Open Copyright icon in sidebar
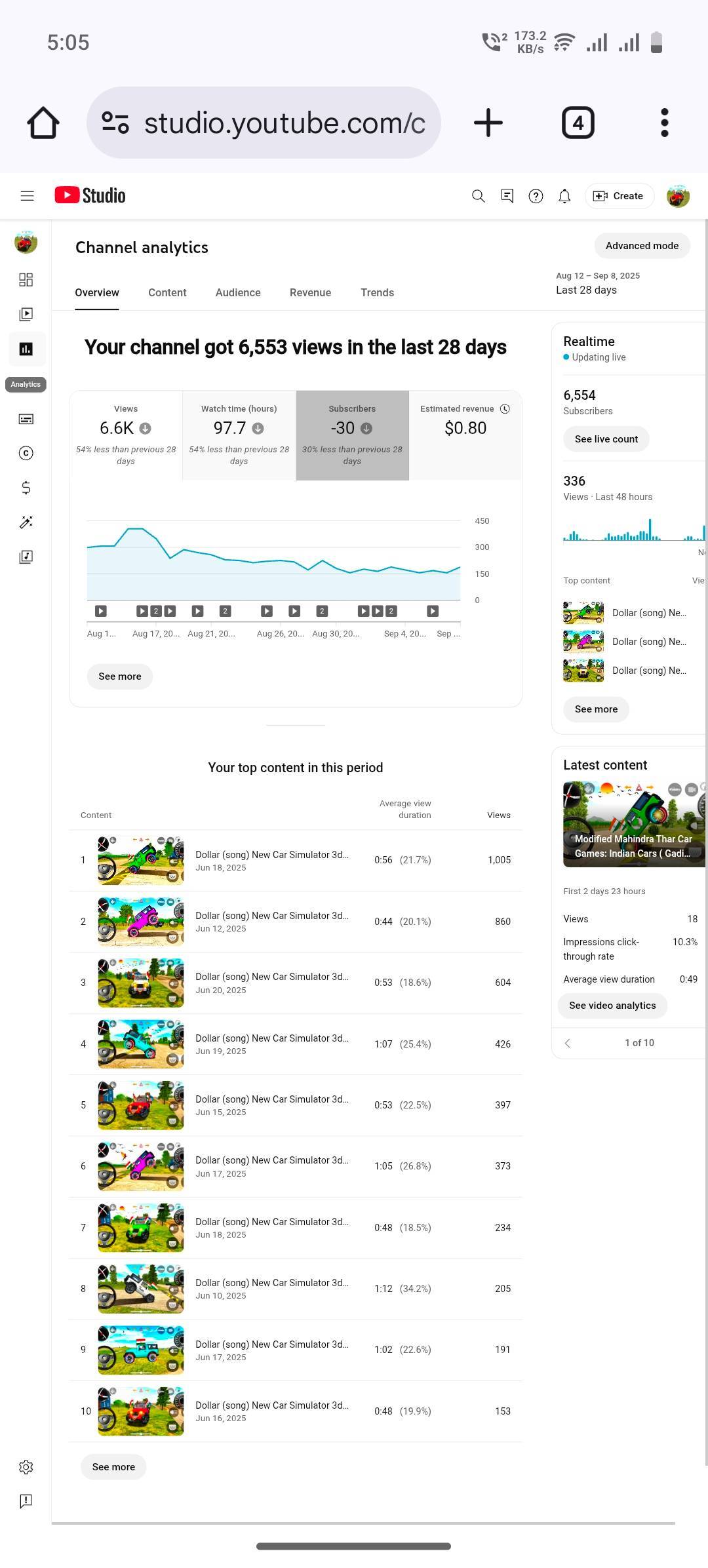The image size is (708, 1568). 26,453
